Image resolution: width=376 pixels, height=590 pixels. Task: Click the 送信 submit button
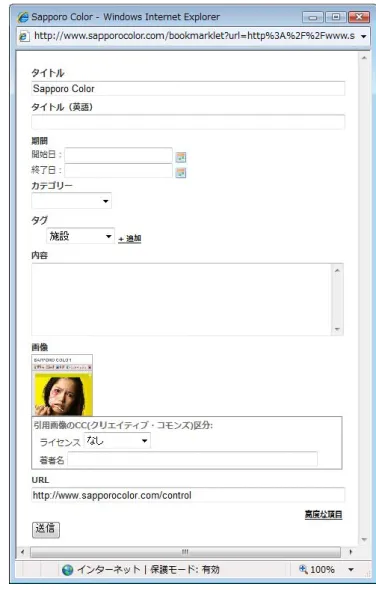46,529
